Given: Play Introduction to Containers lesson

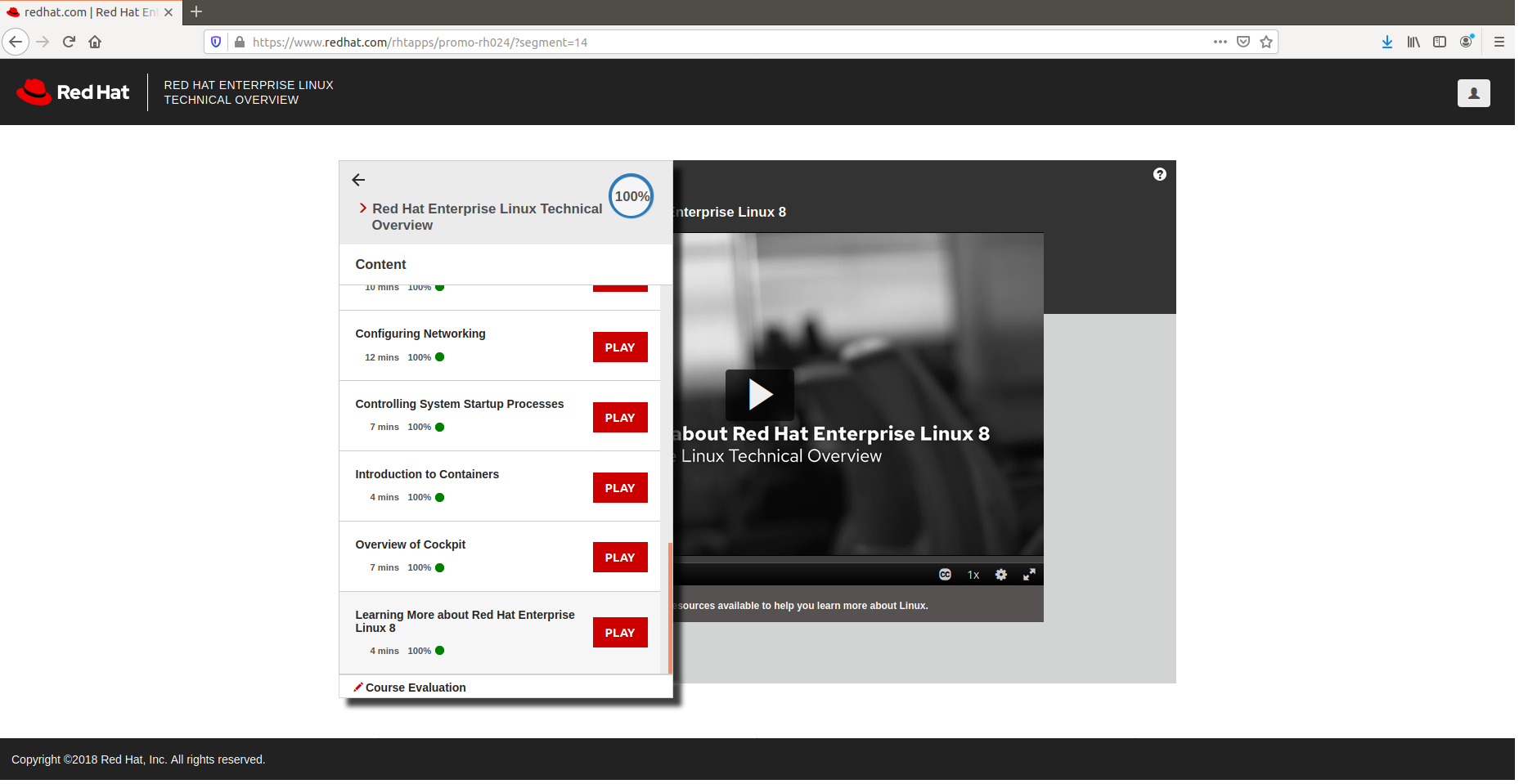Looking at the screenshot, I should 620,488.
